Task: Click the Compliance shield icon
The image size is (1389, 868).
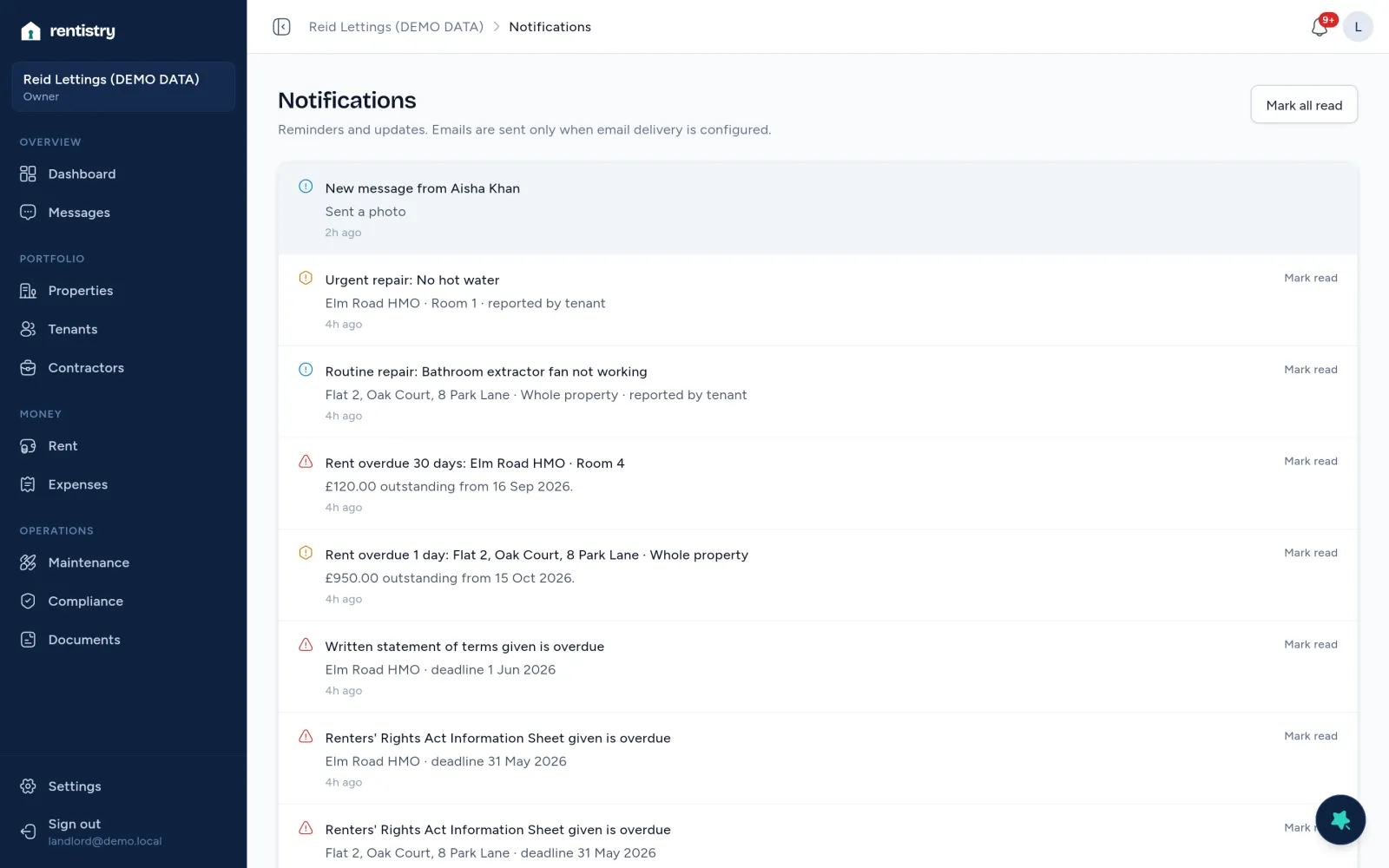Action: click(28, 601)
